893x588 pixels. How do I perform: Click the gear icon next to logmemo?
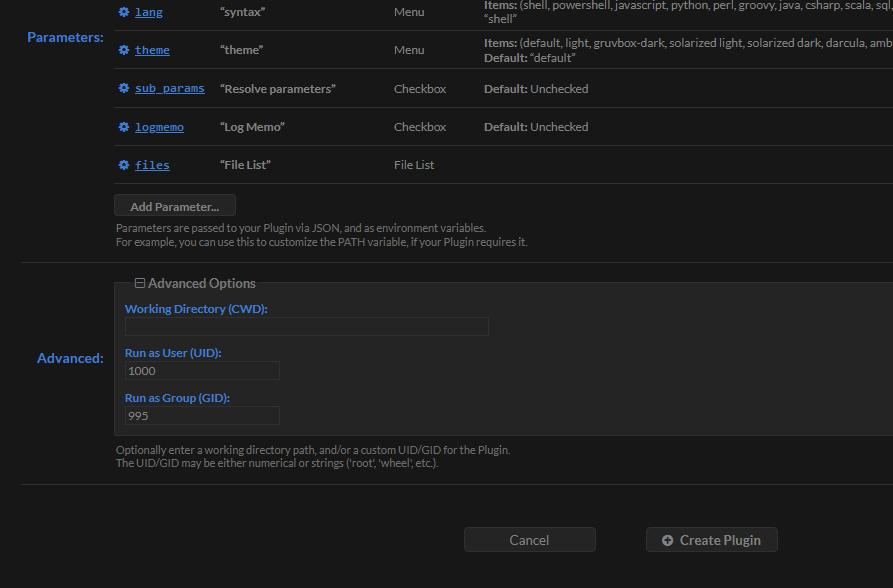[x=124, y=127]
